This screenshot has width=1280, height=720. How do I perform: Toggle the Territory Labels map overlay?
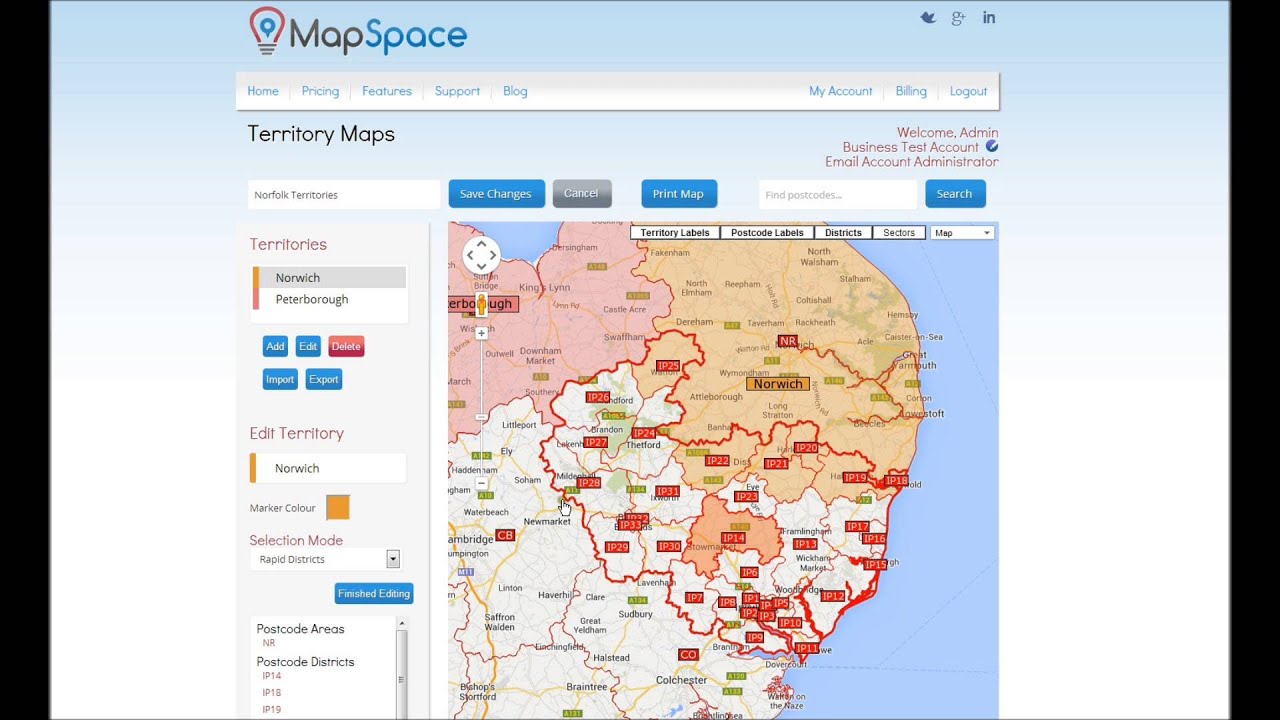[x=675, y=232]
